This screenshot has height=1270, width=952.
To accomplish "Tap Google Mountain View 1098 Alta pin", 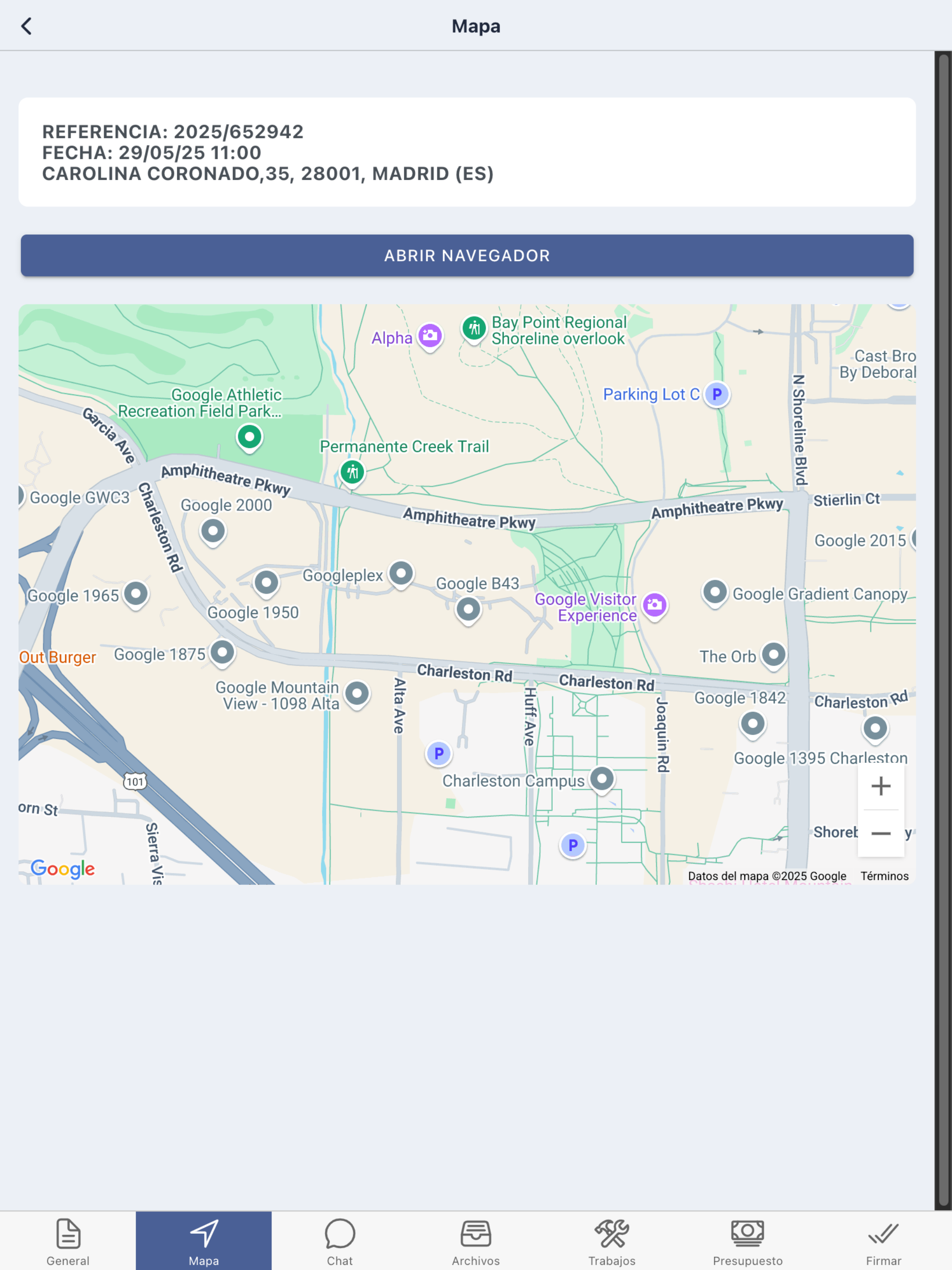I will (357, 695).
